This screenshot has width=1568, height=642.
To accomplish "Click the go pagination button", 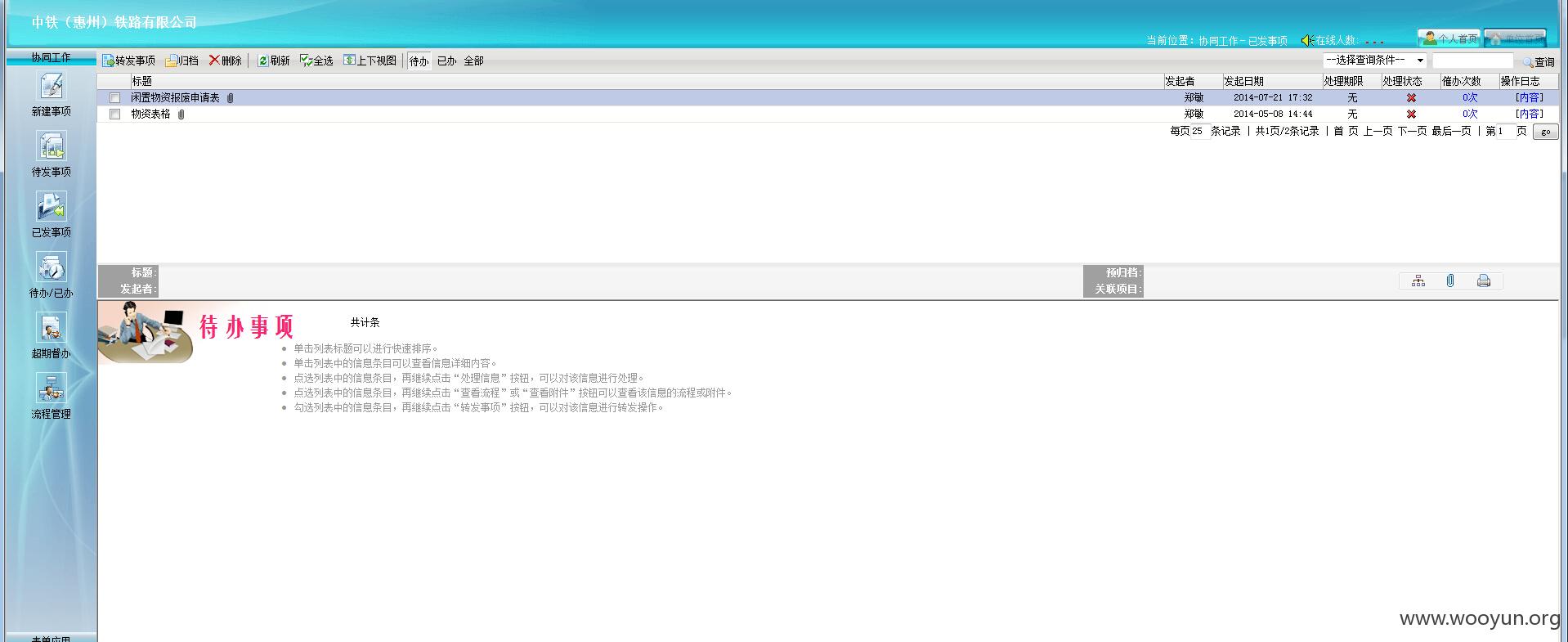I will point(1545,132).
